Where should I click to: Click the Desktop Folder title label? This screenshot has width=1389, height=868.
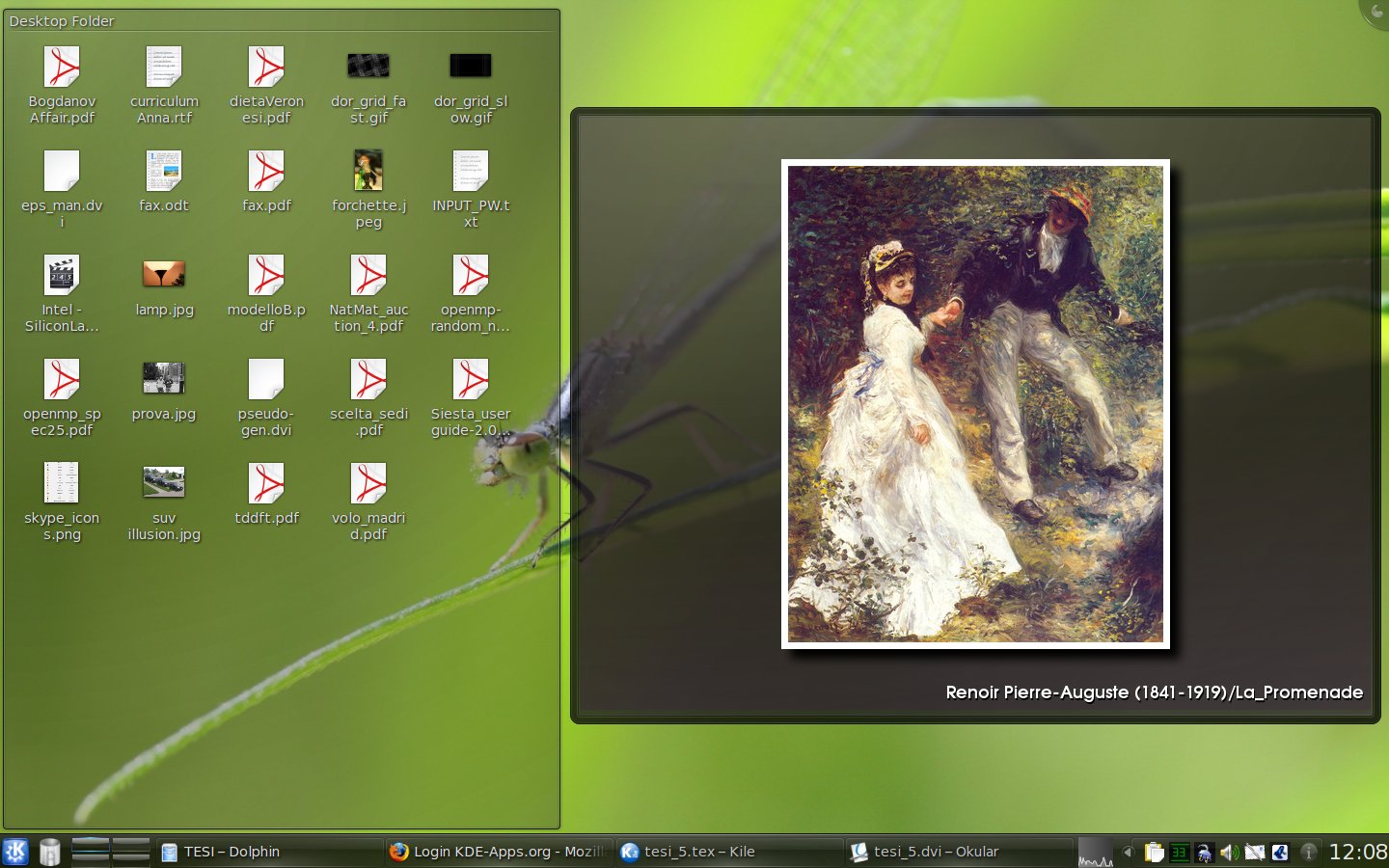[62, 21]
